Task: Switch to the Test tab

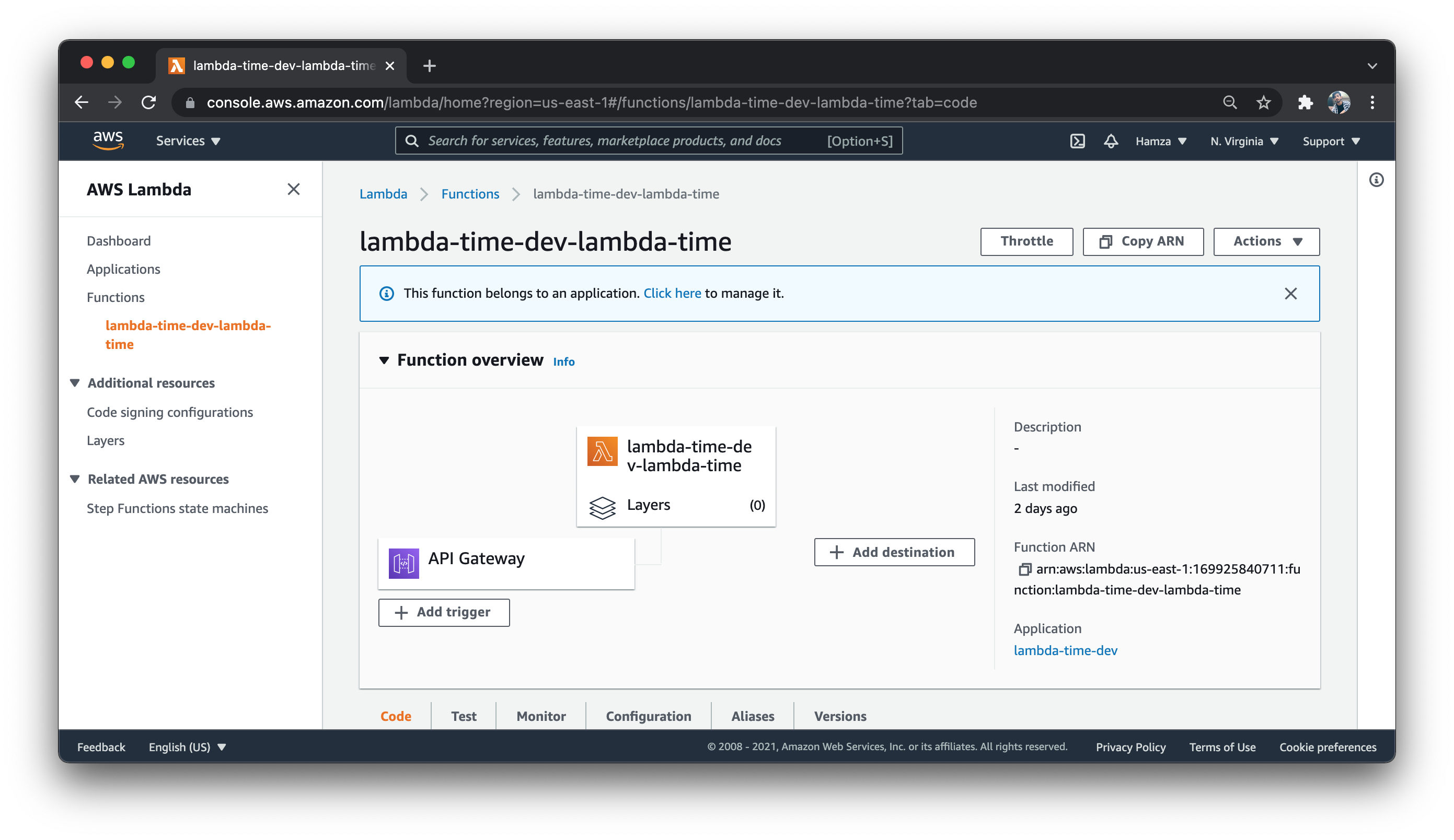Action: (x=464, y=716)
